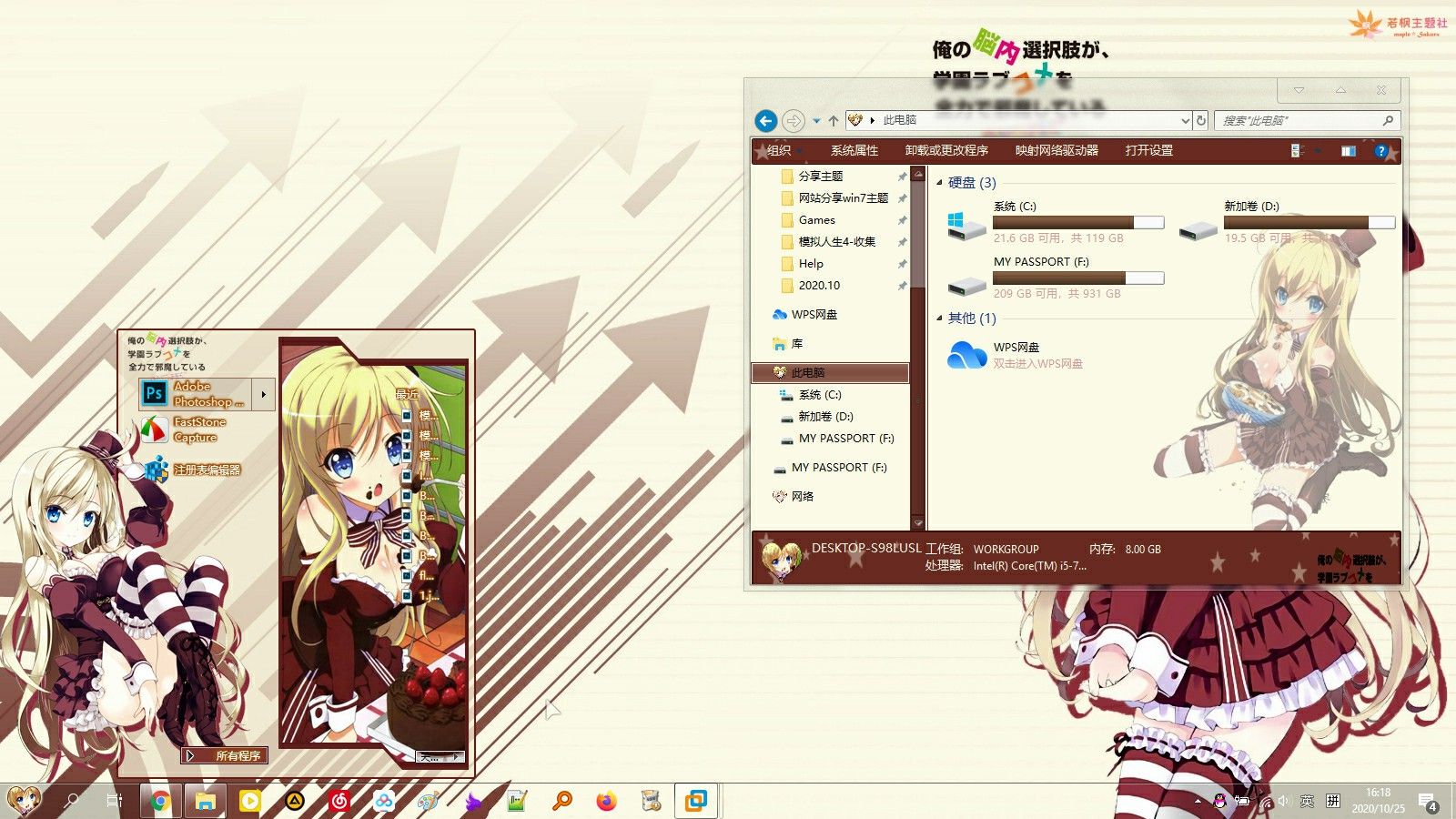Click 打开设置 in the Explorer toolbar

[1149, 151]
